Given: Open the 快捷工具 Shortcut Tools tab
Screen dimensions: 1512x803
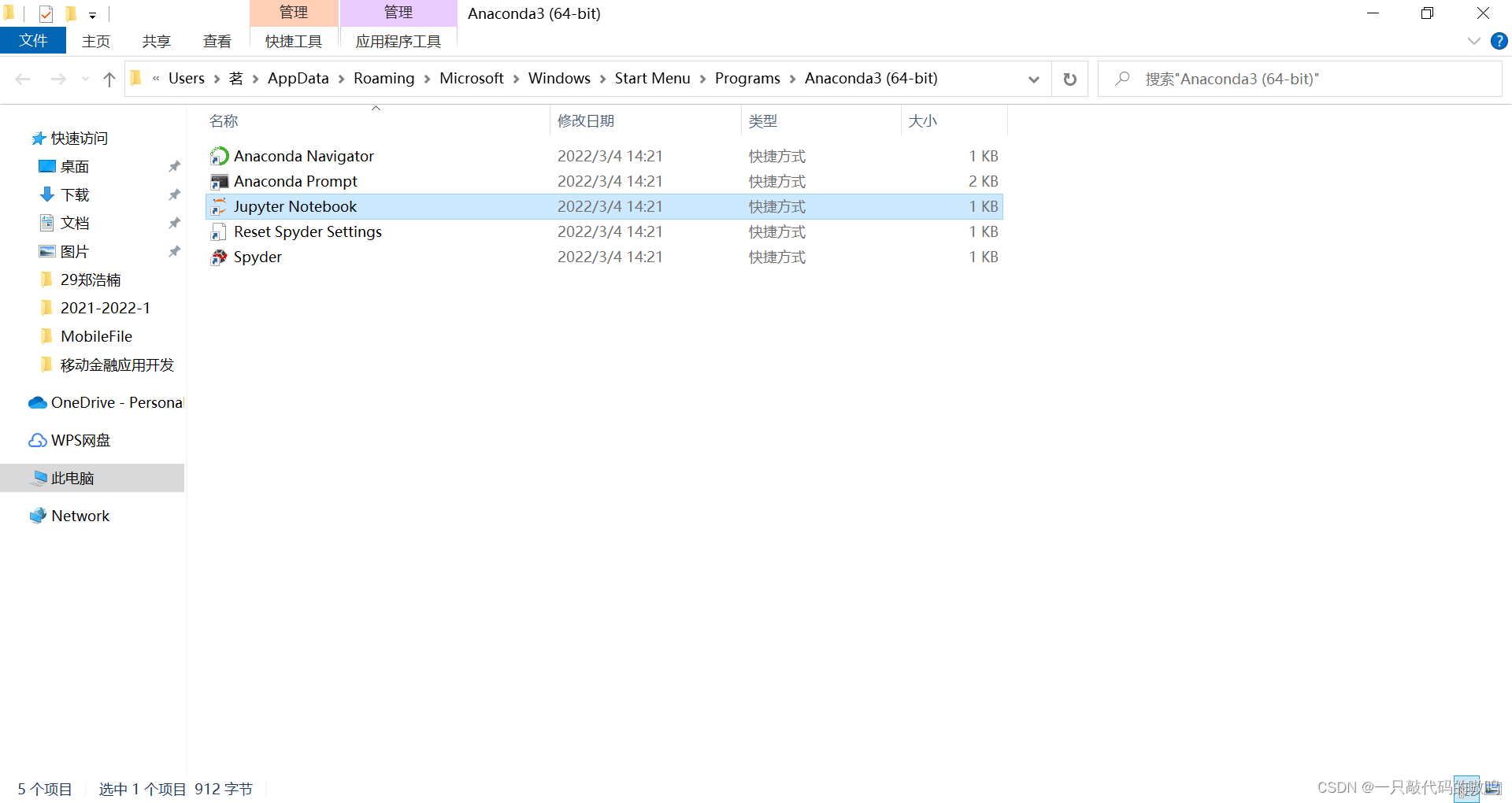Looking at the screenshot, I should 294,41.
